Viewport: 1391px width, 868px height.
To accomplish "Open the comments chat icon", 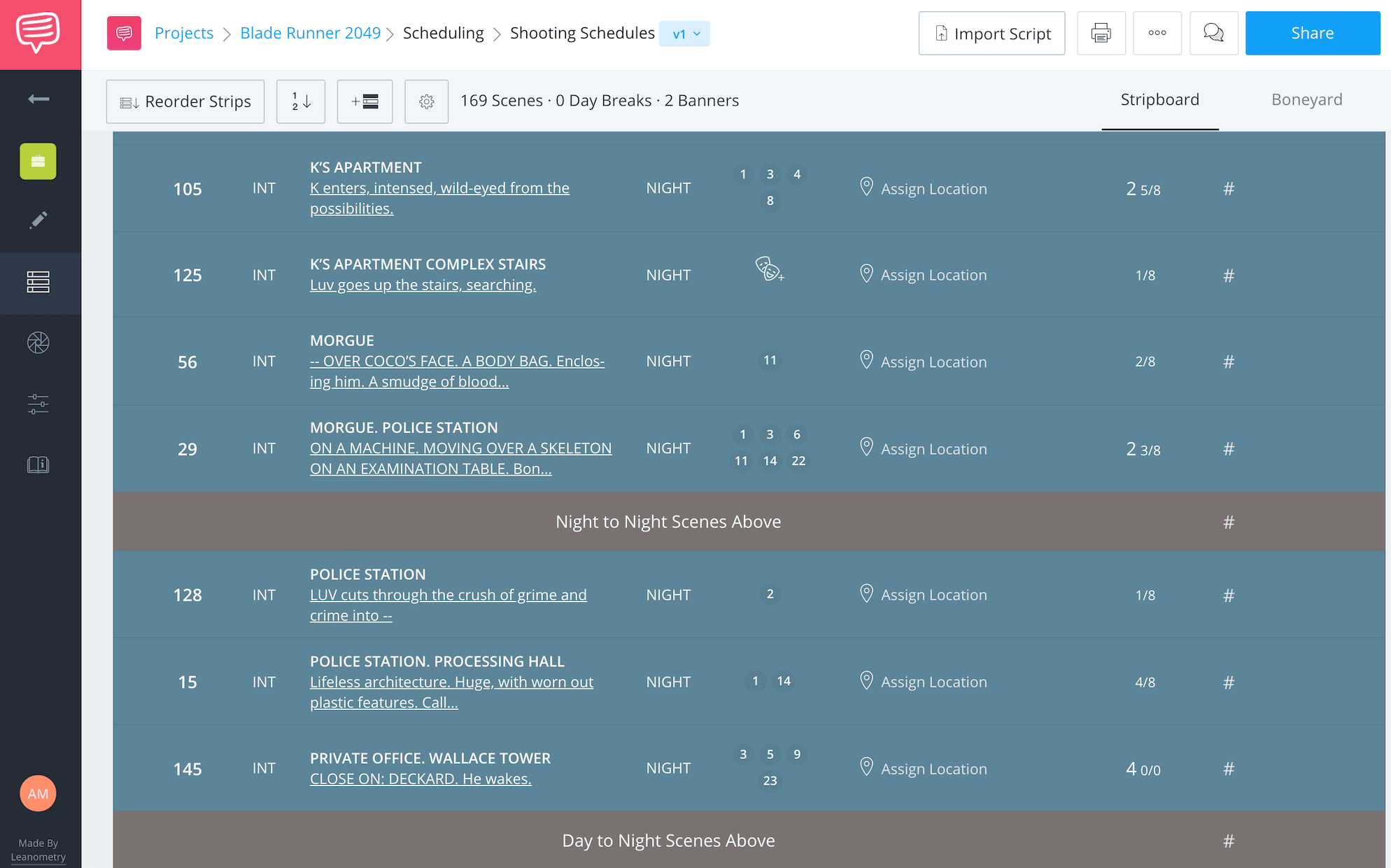I will 1214,33.
